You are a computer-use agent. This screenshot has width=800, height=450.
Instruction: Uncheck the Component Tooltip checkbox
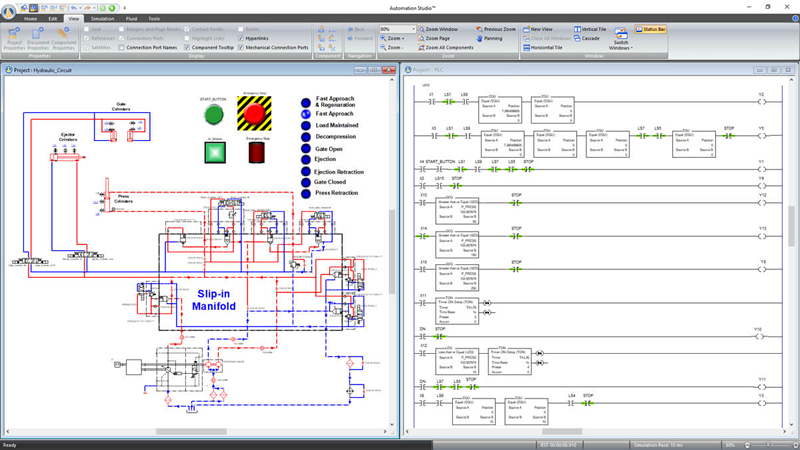187,47
